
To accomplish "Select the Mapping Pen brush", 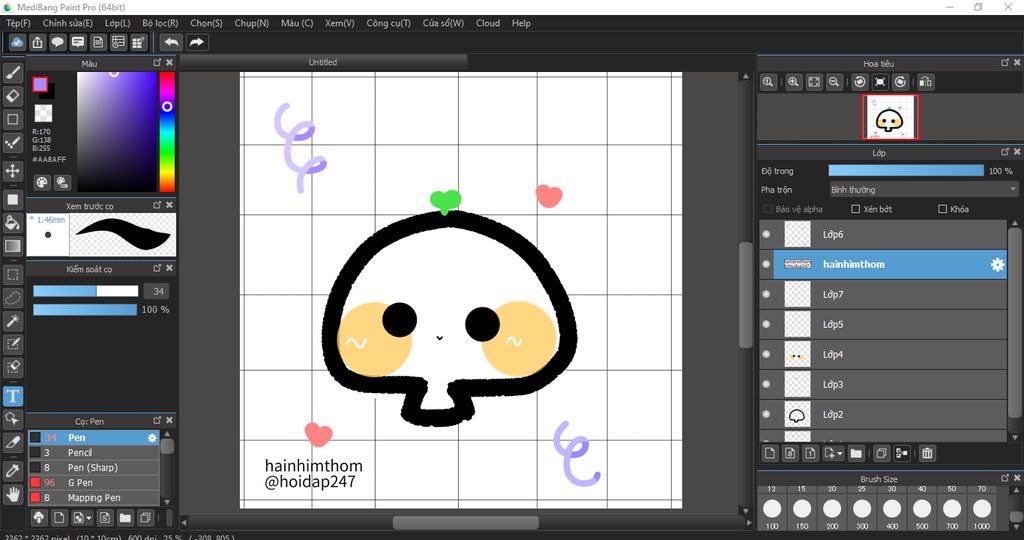I will [x=93, y=498].
